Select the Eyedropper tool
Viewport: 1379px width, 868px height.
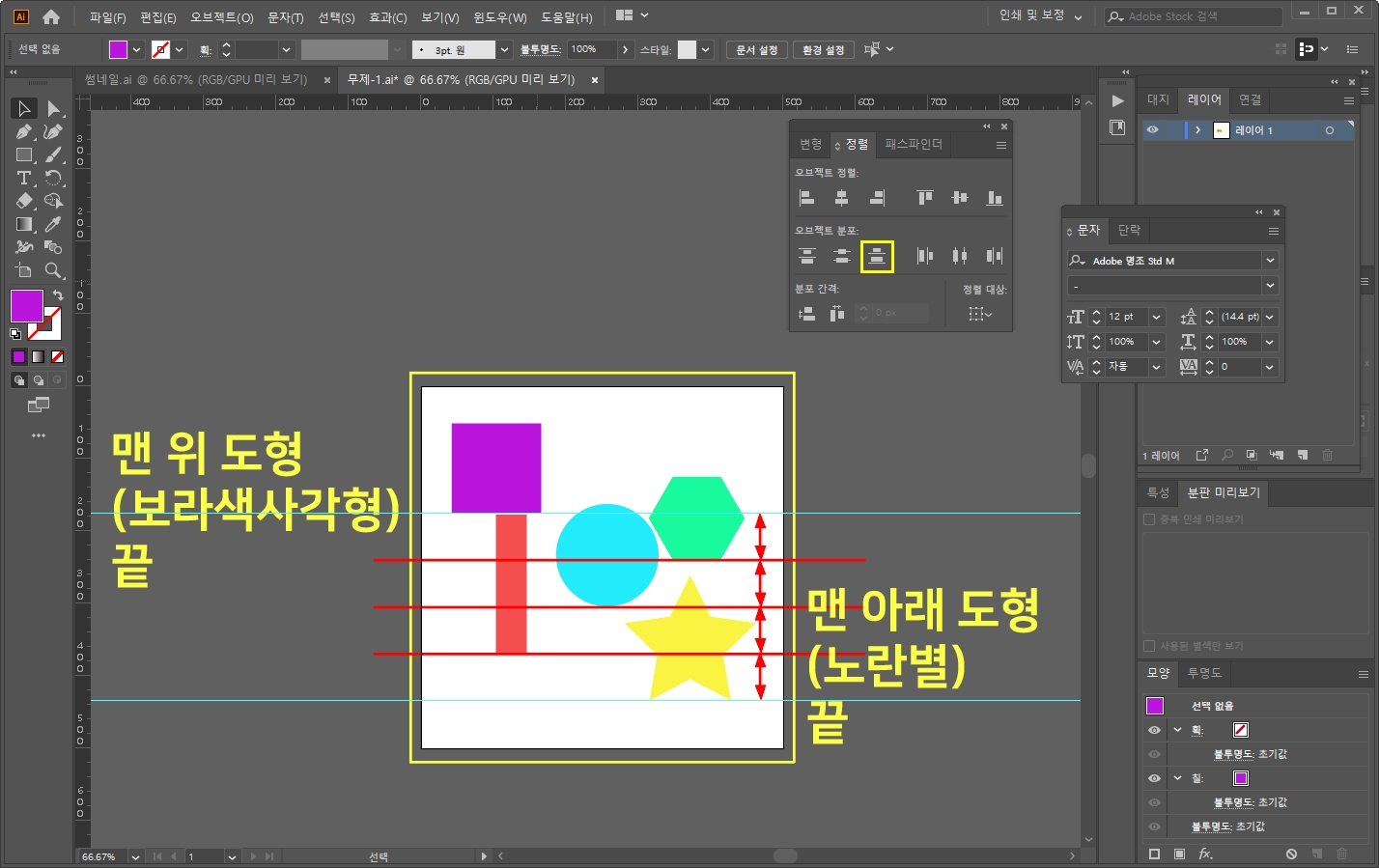tap(54, 224)
